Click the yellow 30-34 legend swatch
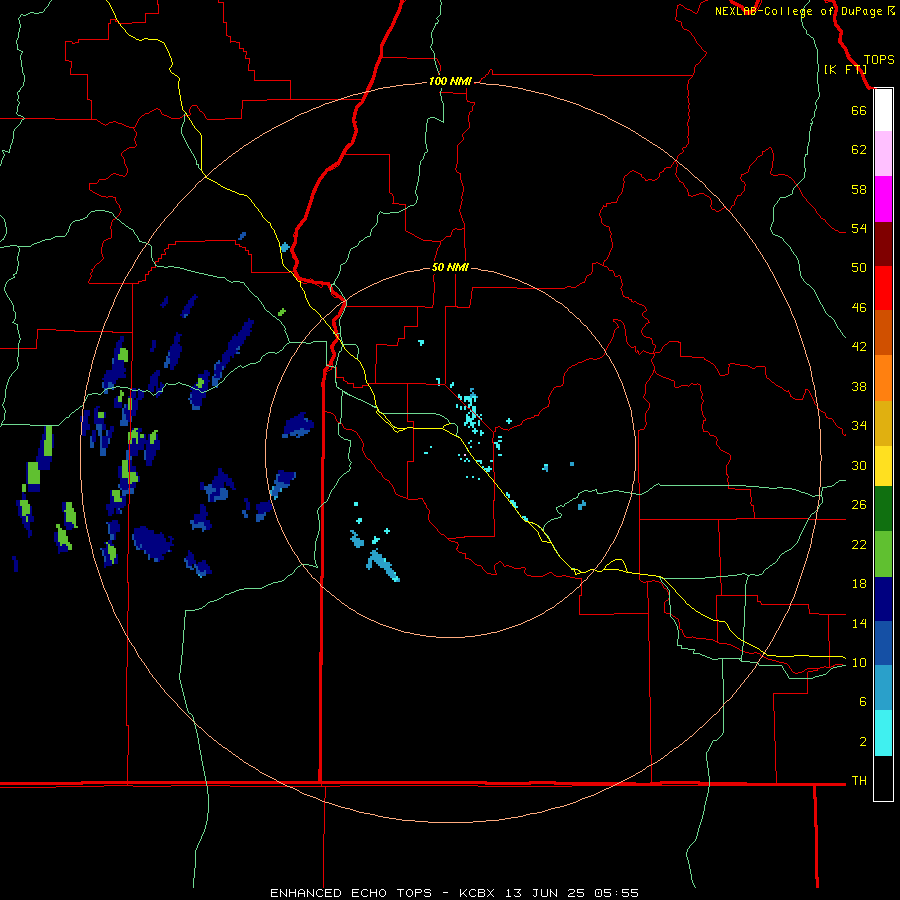Viewport: 900px width, 900px height. (883, 466)
